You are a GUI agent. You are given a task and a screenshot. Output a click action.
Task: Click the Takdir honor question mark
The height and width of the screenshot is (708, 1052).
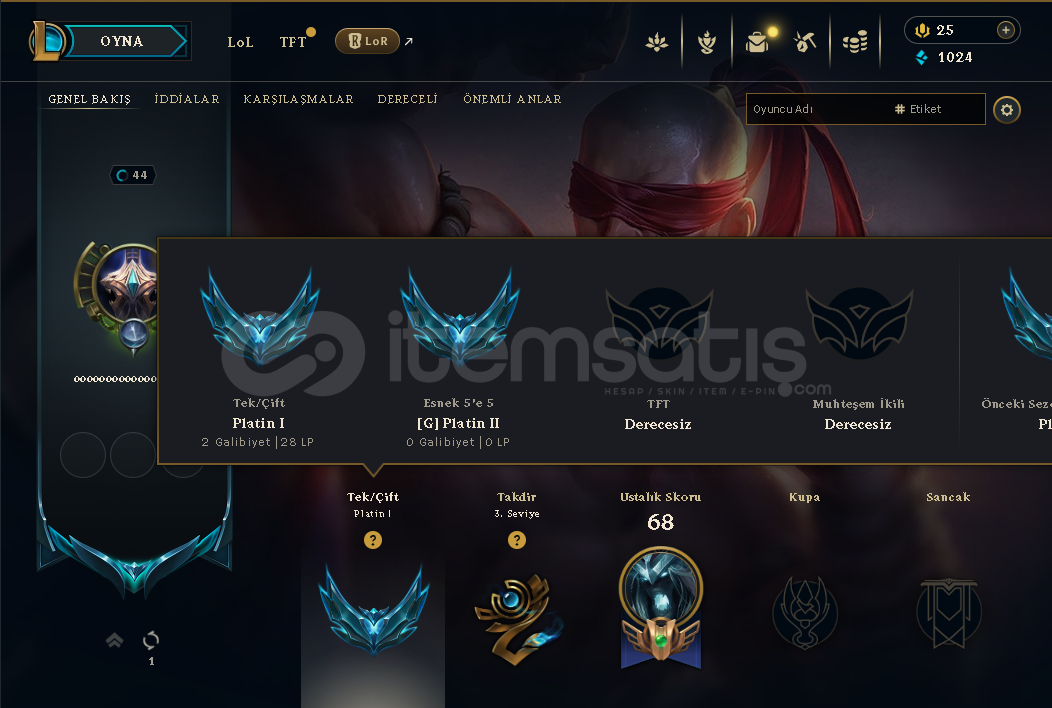(517, 540)
